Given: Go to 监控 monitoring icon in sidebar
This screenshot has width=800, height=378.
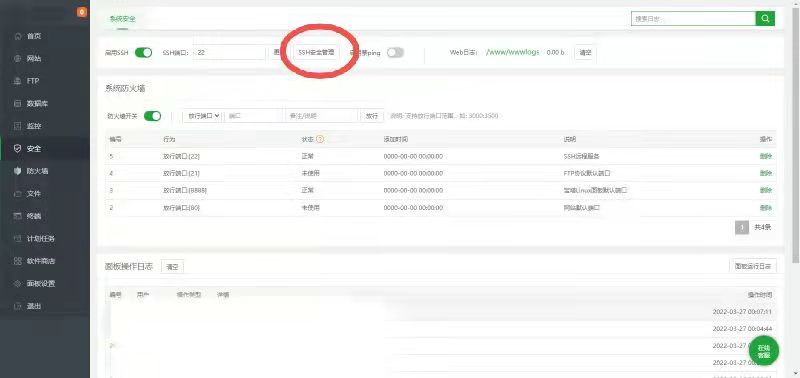Looking at the screenshot, I should click(x=18, y=127).
